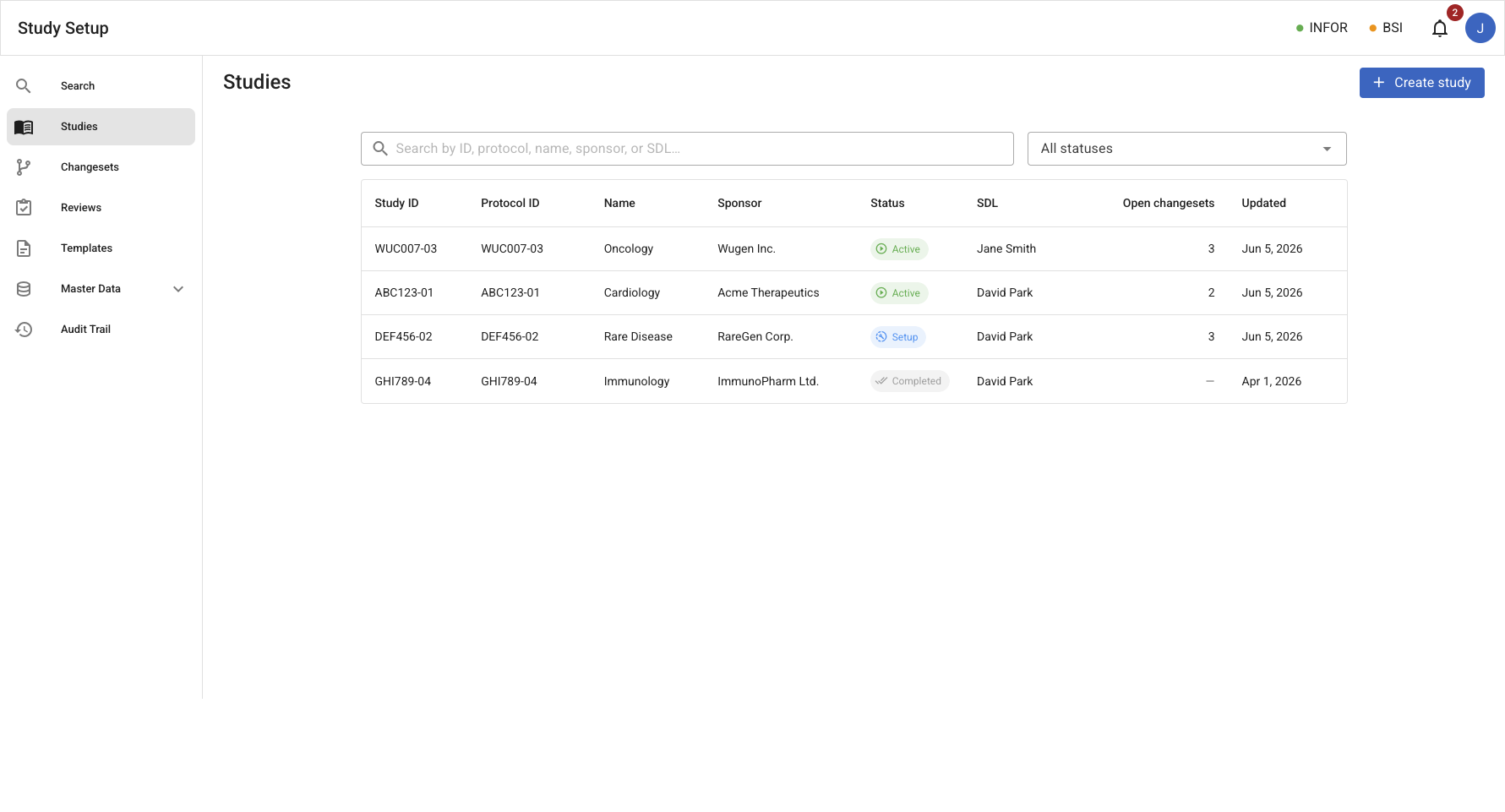1505x812 pixels.
Task: Click the Changesets branch icon
Action: (x=24, y=167)
